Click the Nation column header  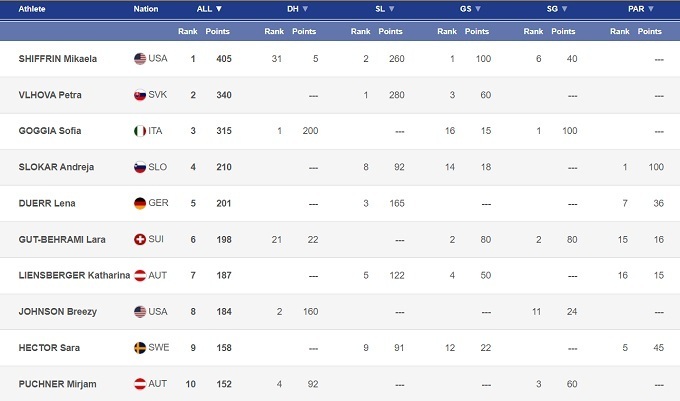tap(146, 9)
